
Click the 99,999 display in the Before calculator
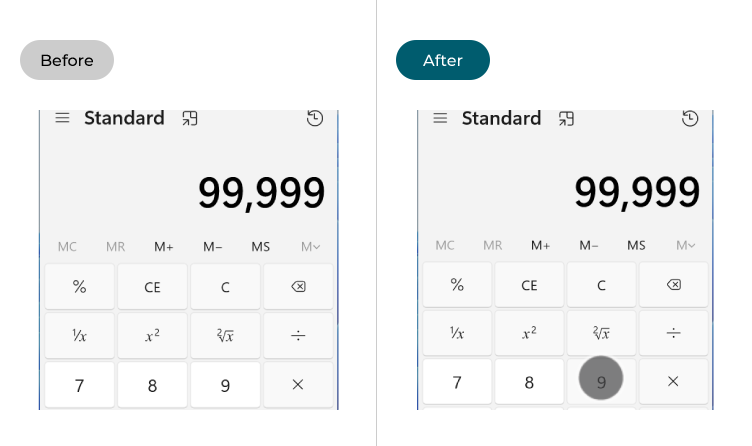point(261,192)
